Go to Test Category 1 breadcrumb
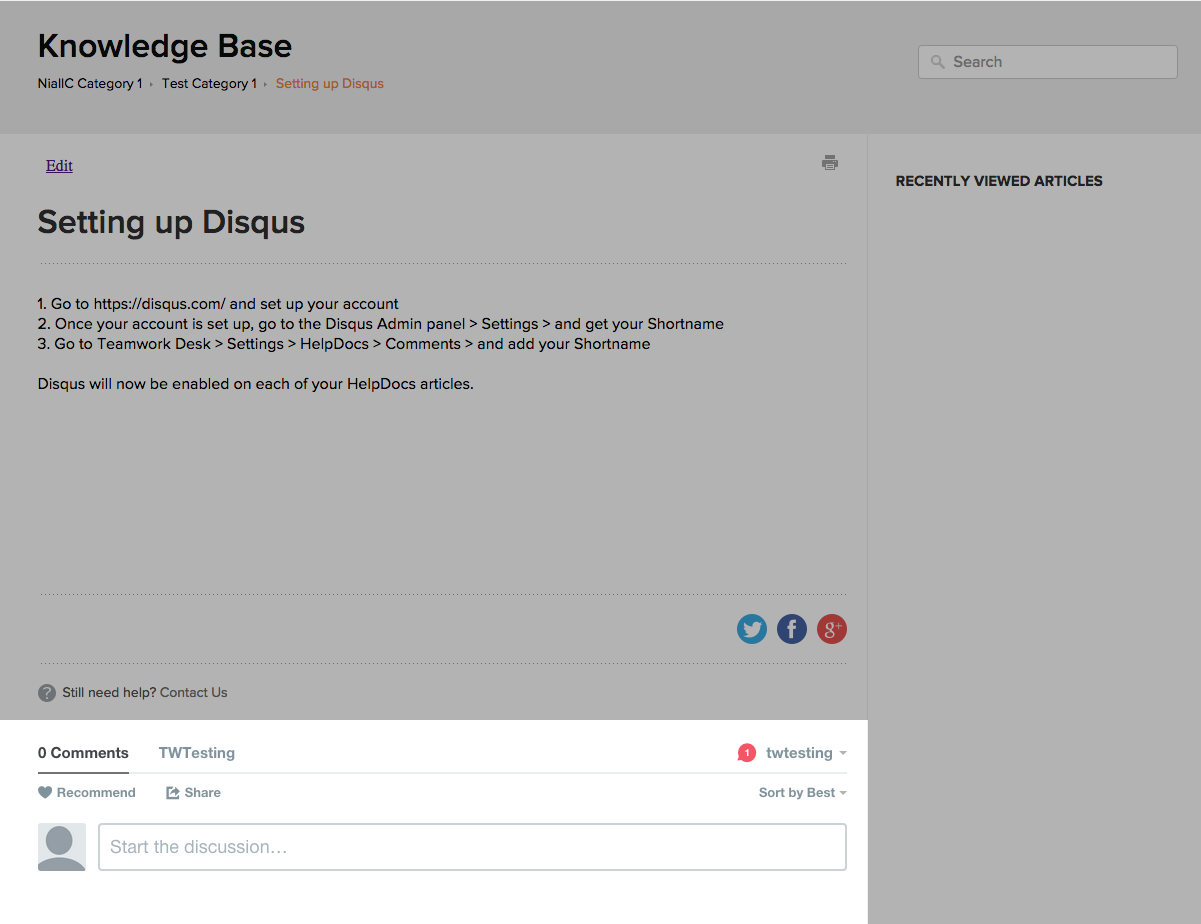 tap(209, 84)
